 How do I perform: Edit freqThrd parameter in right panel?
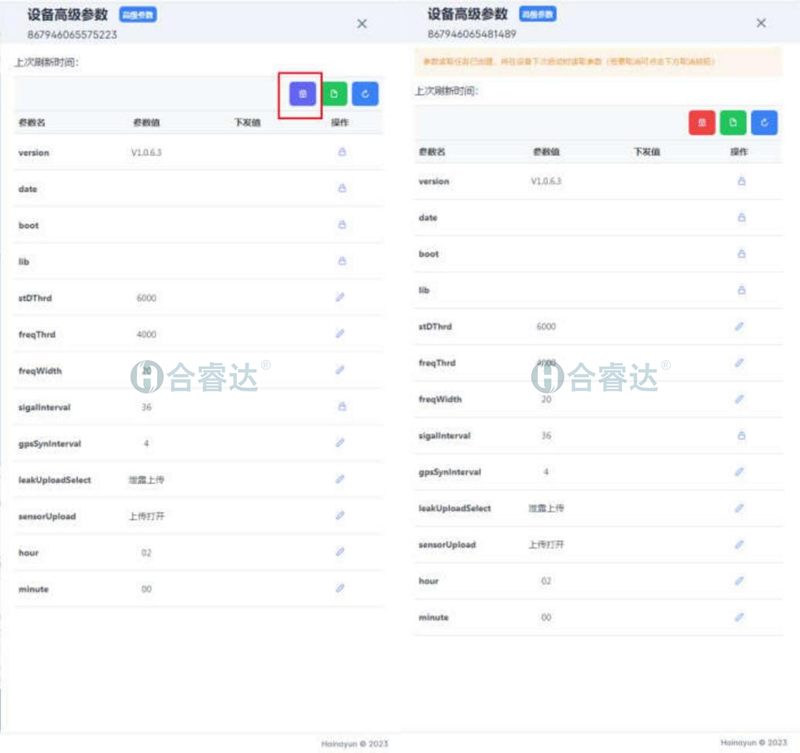pos(740,363)
